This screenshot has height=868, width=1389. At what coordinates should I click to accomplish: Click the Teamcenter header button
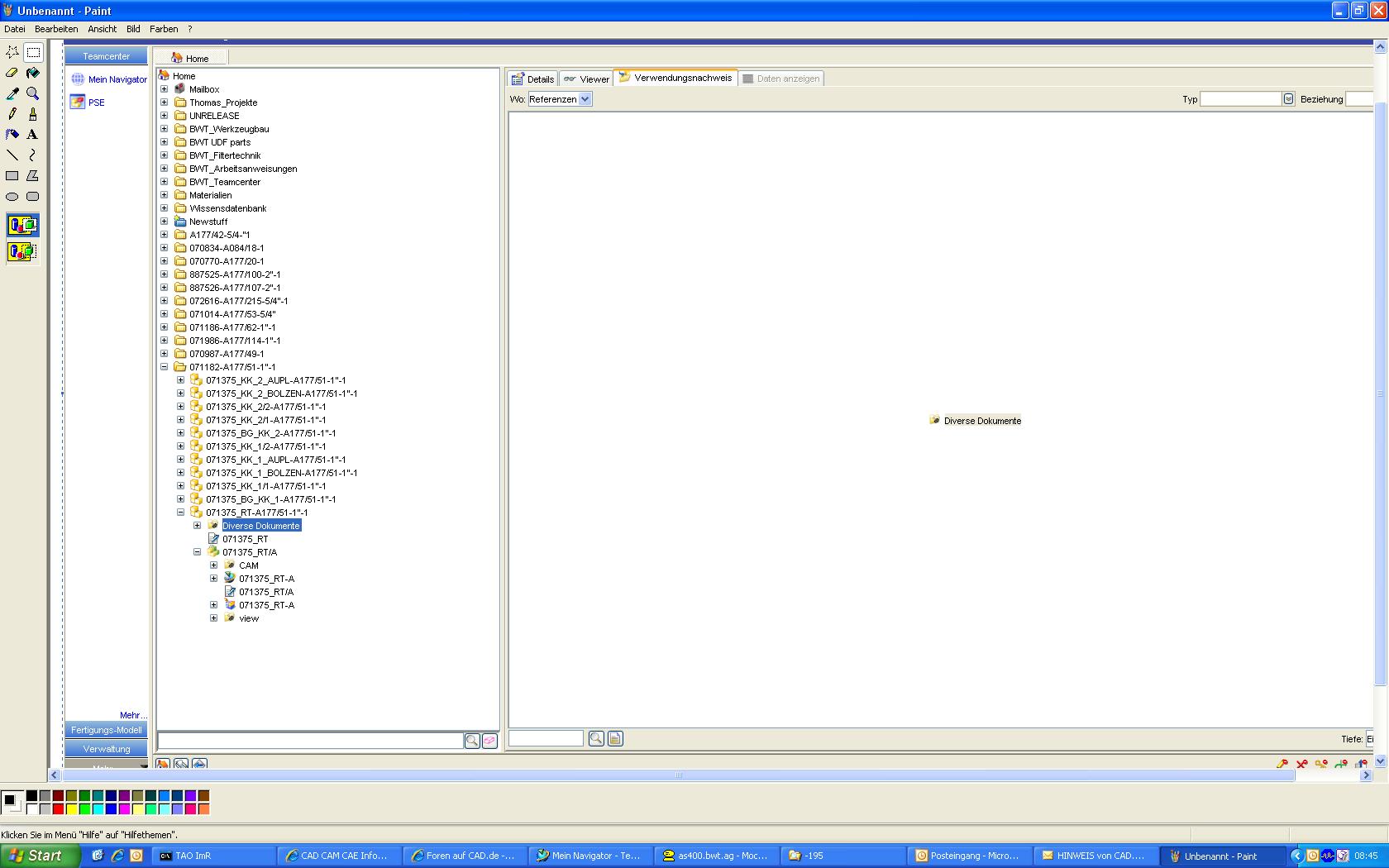pyautogui.click(x=106, y=56)
